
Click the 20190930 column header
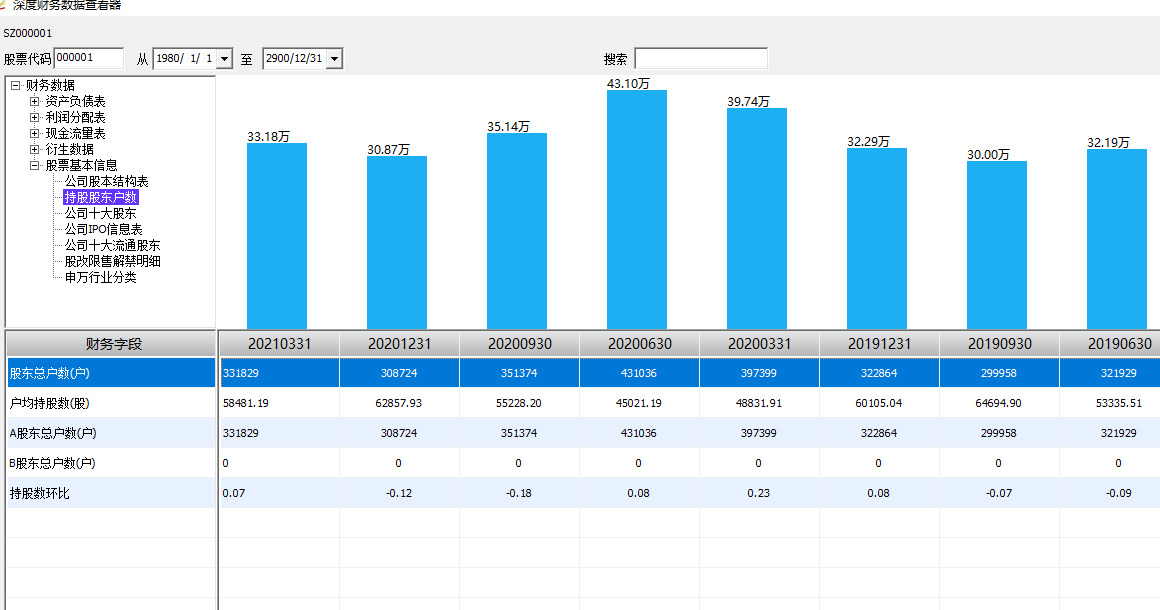coord(999,344)
